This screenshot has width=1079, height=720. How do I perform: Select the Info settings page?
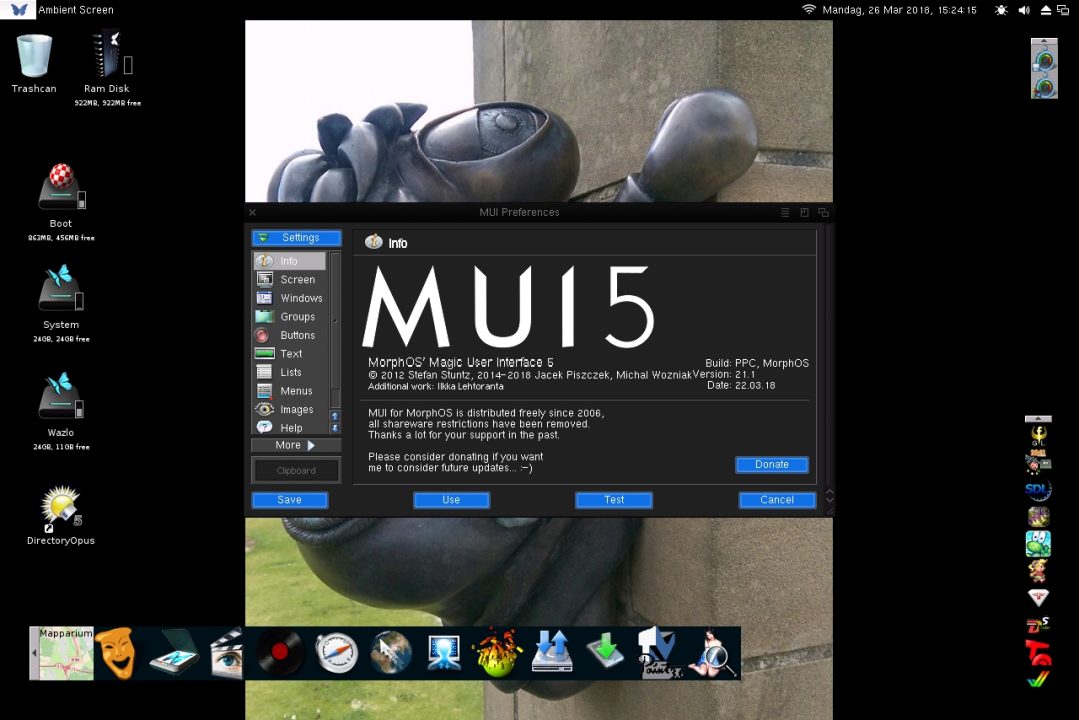pyautogui.click(x=290, y=261)
